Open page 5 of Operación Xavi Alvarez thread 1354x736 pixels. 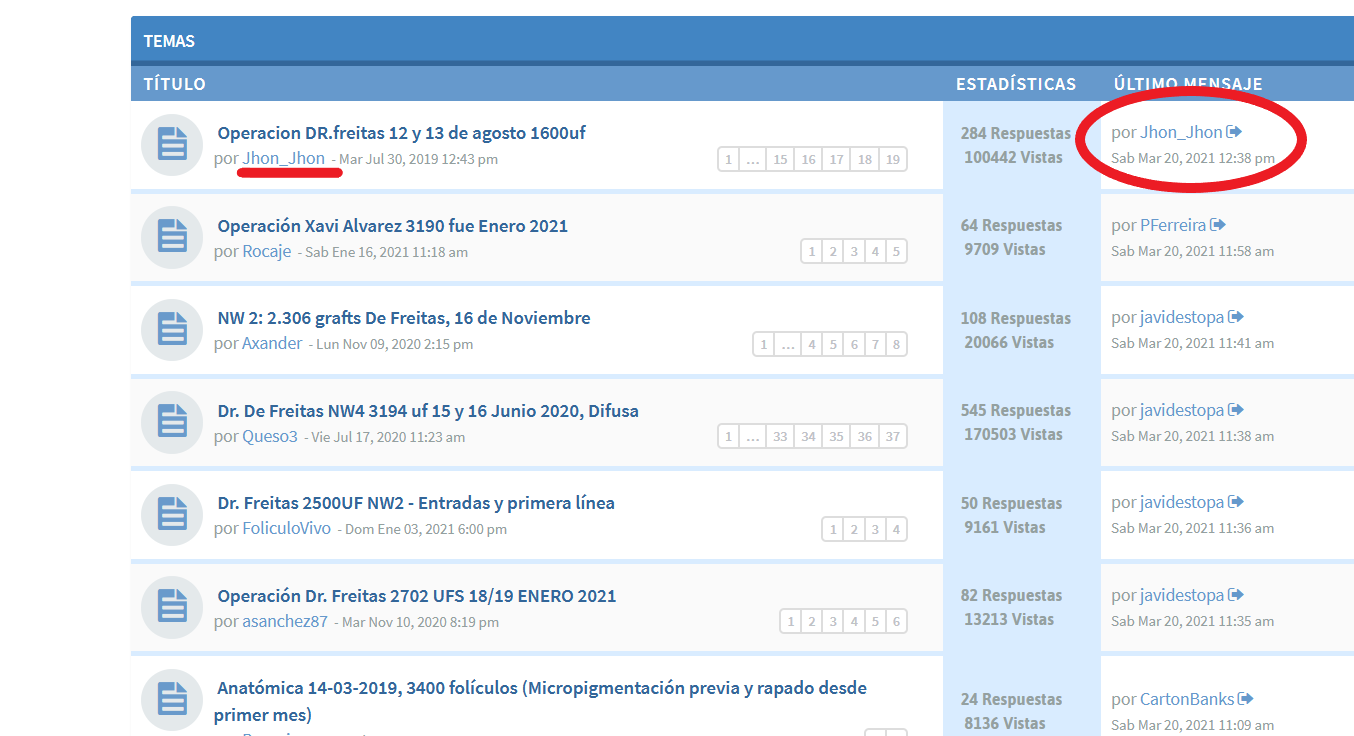coord(896,252)
